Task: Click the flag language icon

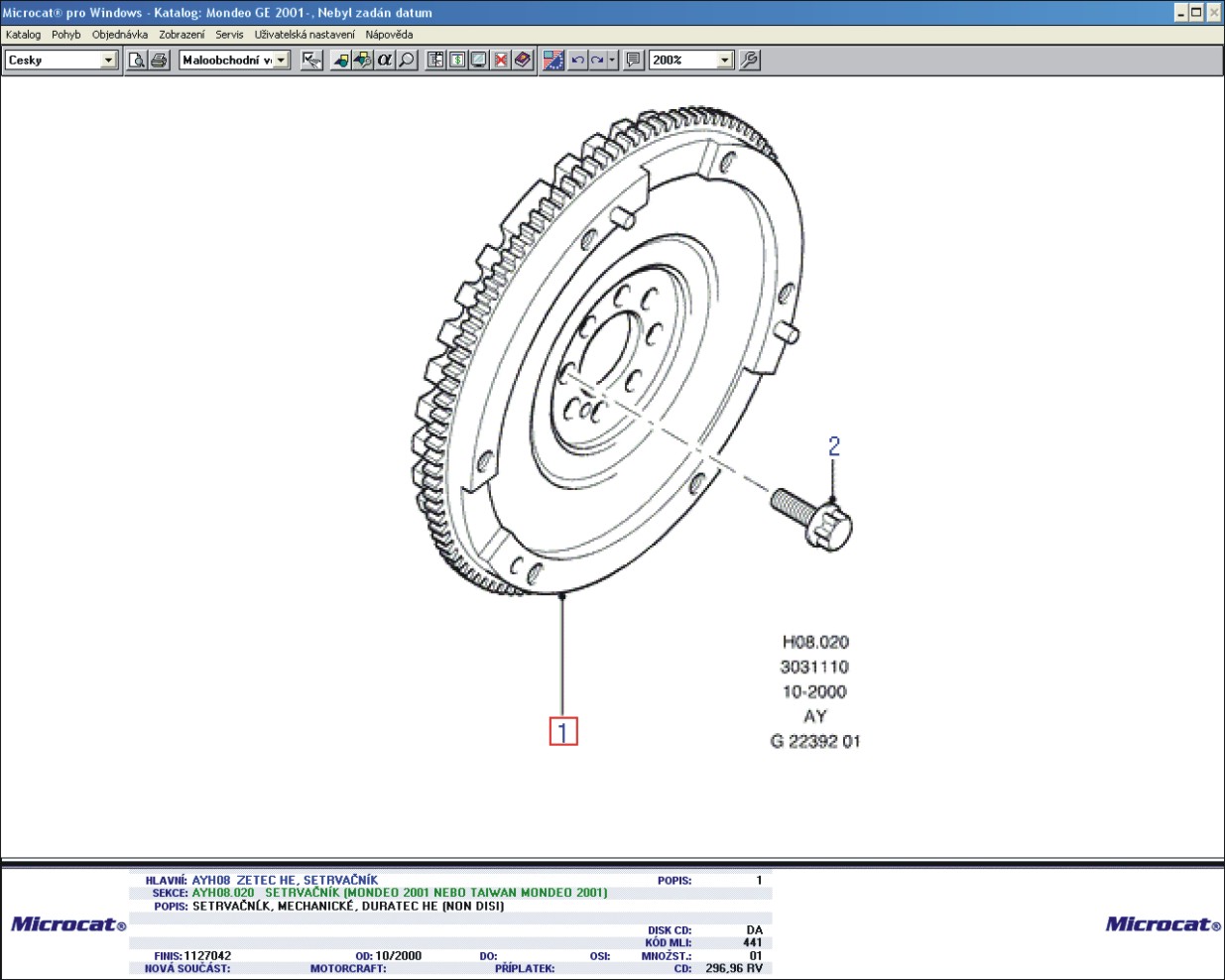Action: pos(553,61)
